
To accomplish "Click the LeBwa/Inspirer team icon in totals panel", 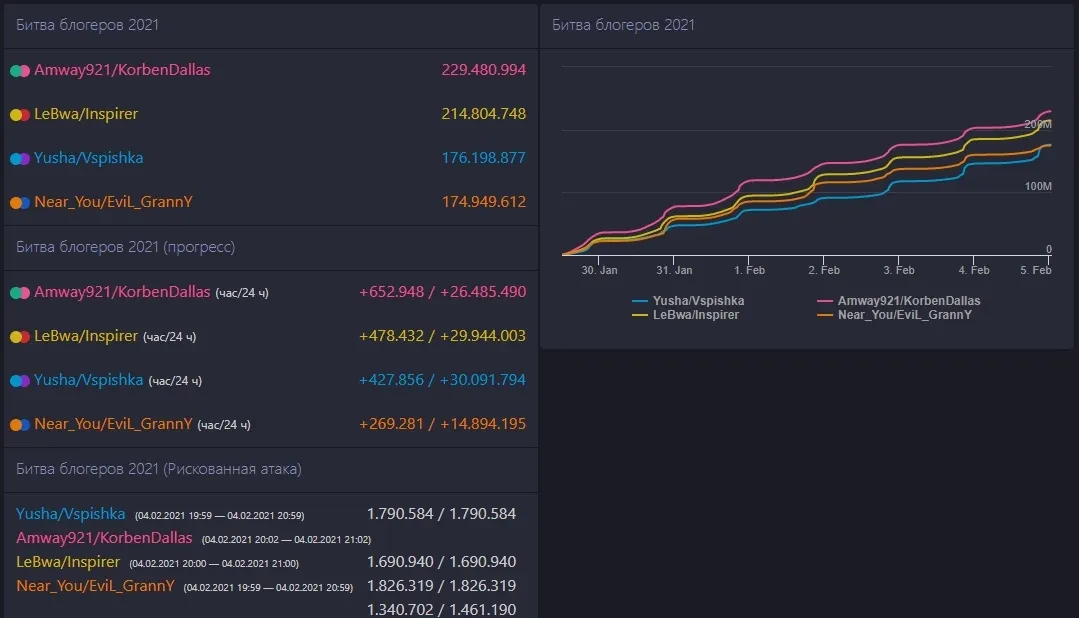I will coord(20,115).
